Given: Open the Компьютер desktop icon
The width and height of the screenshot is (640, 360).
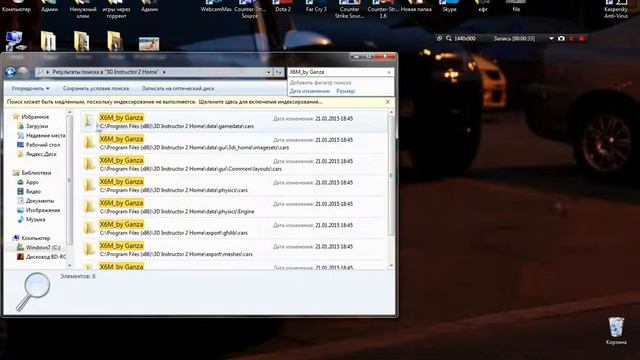Looking at the screenshot, I should coord(16,6).
